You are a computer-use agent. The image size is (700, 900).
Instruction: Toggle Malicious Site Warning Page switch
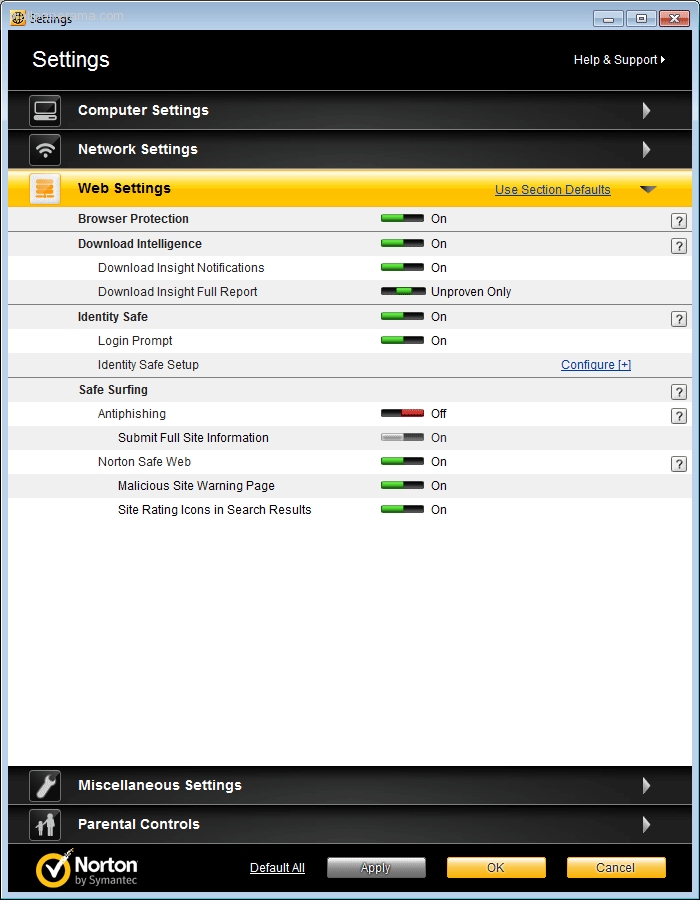pyautogui.click(x=402, y=486)
